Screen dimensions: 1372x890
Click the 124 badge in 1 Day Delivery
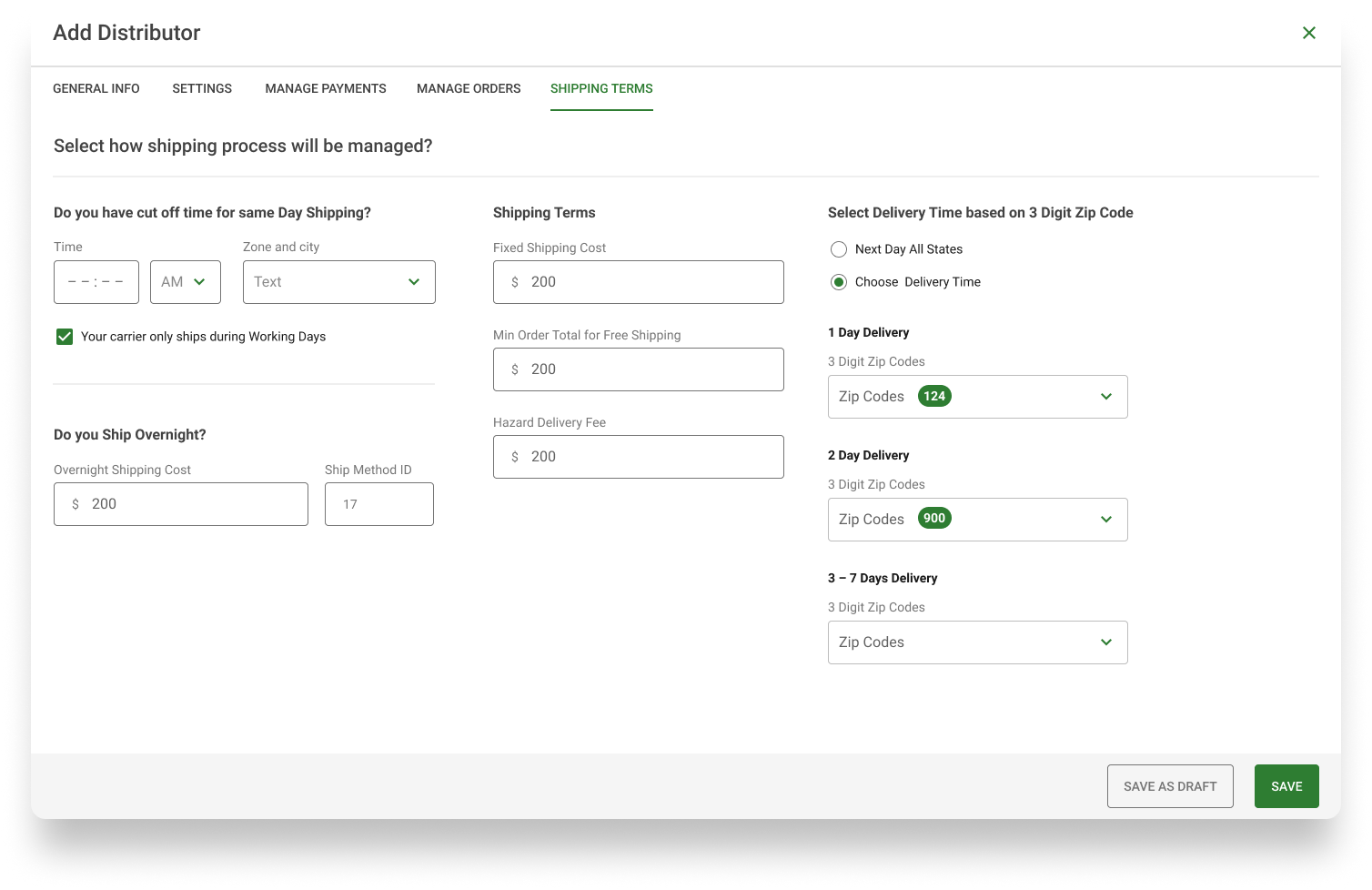tap(934, 396)
